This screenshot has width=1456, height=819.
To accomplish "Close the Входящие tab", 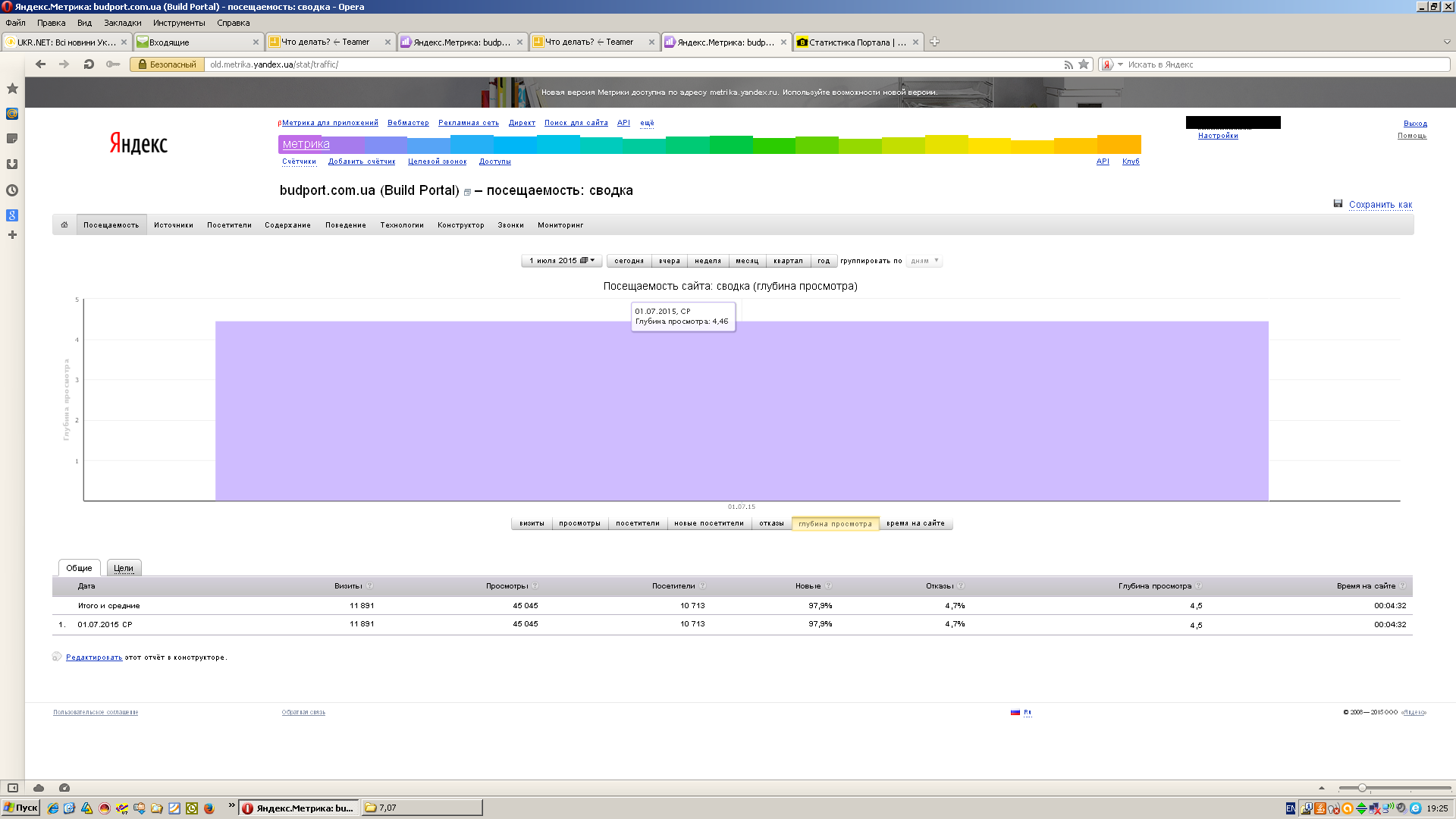I will pos(256,42).
